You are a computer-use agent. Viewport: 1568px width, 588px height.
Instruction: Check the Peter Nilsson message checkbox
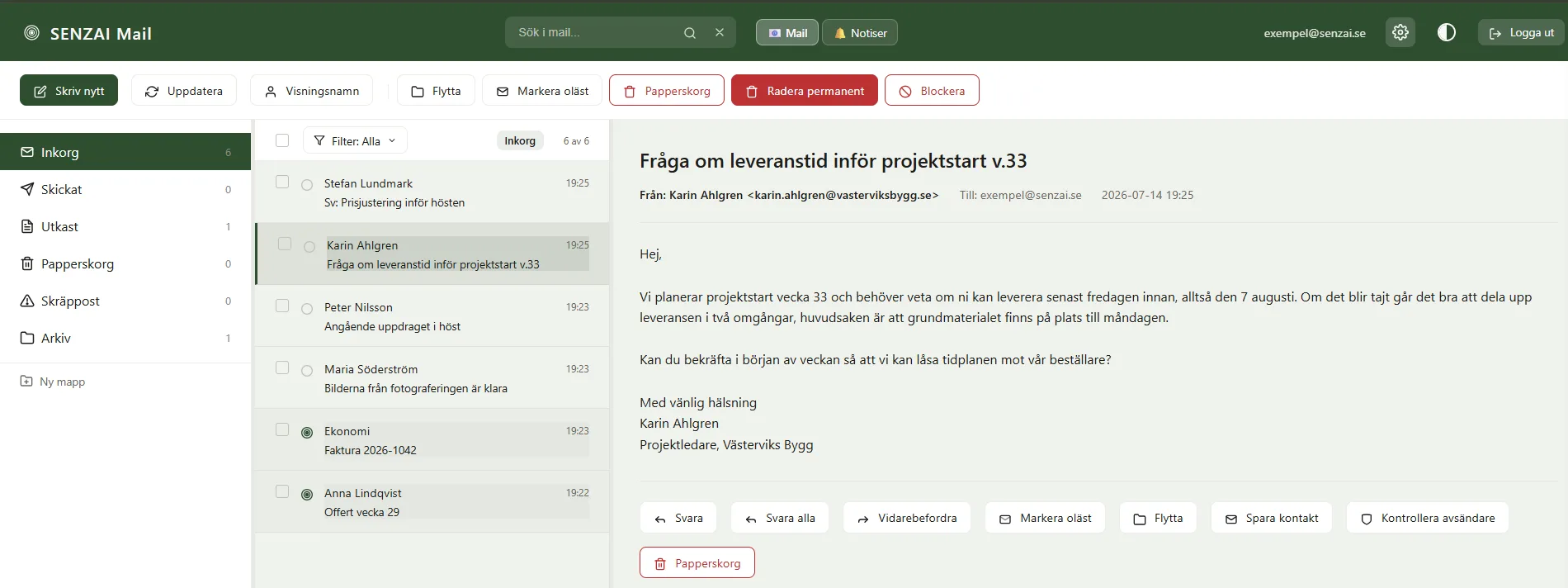pos(282,306)
